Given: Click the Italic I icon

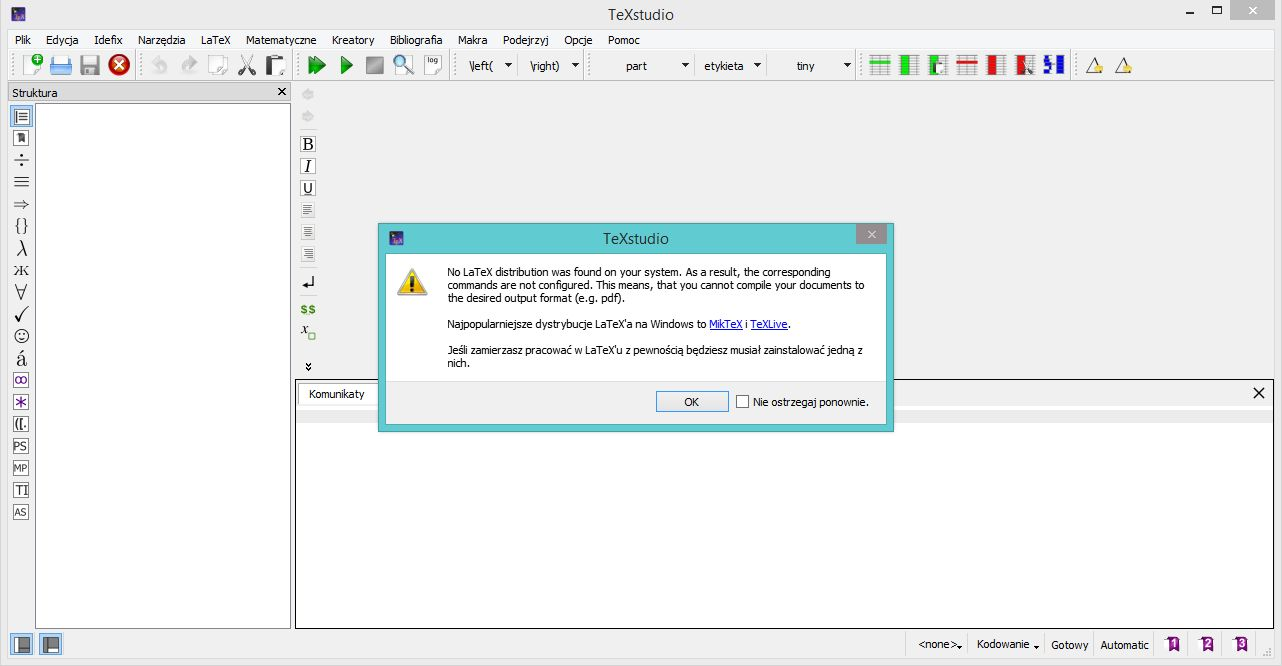Looking at the screenshot, I should coord(308,166).
